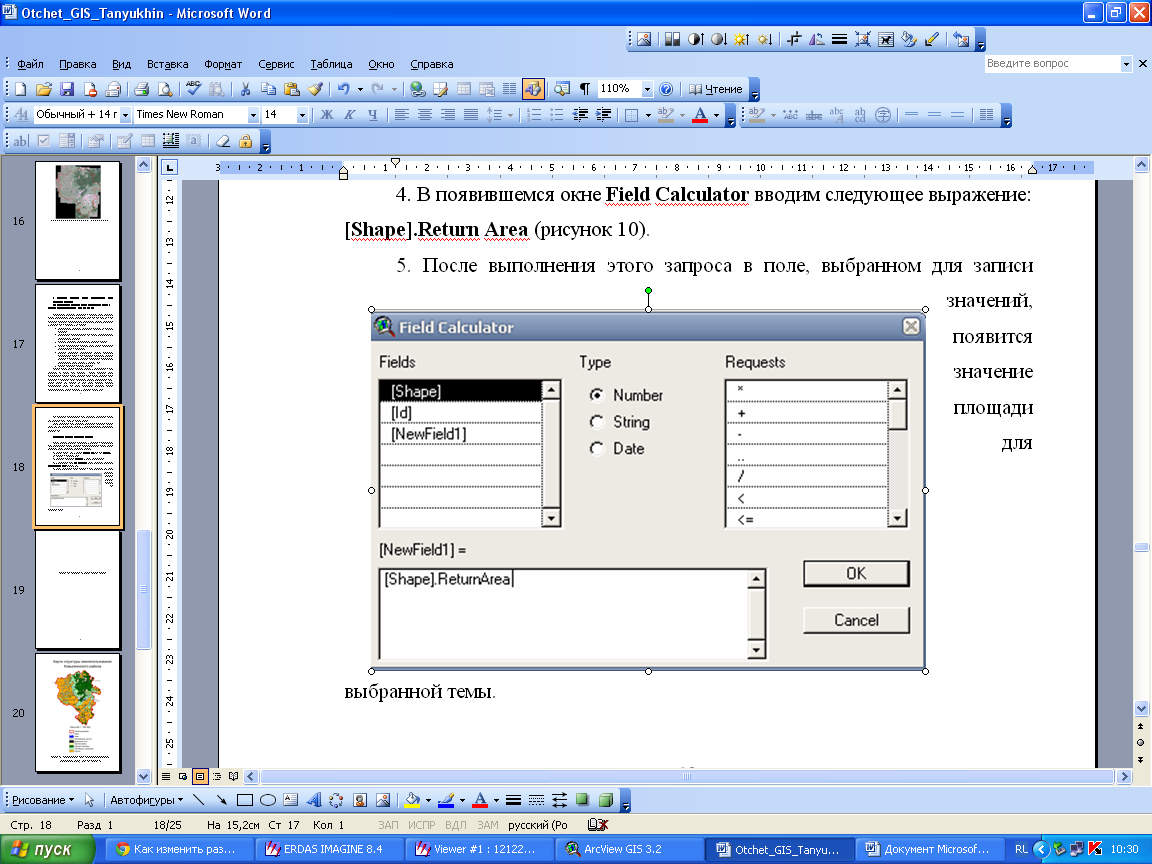Create a new blank document

[x=21, y=89]
